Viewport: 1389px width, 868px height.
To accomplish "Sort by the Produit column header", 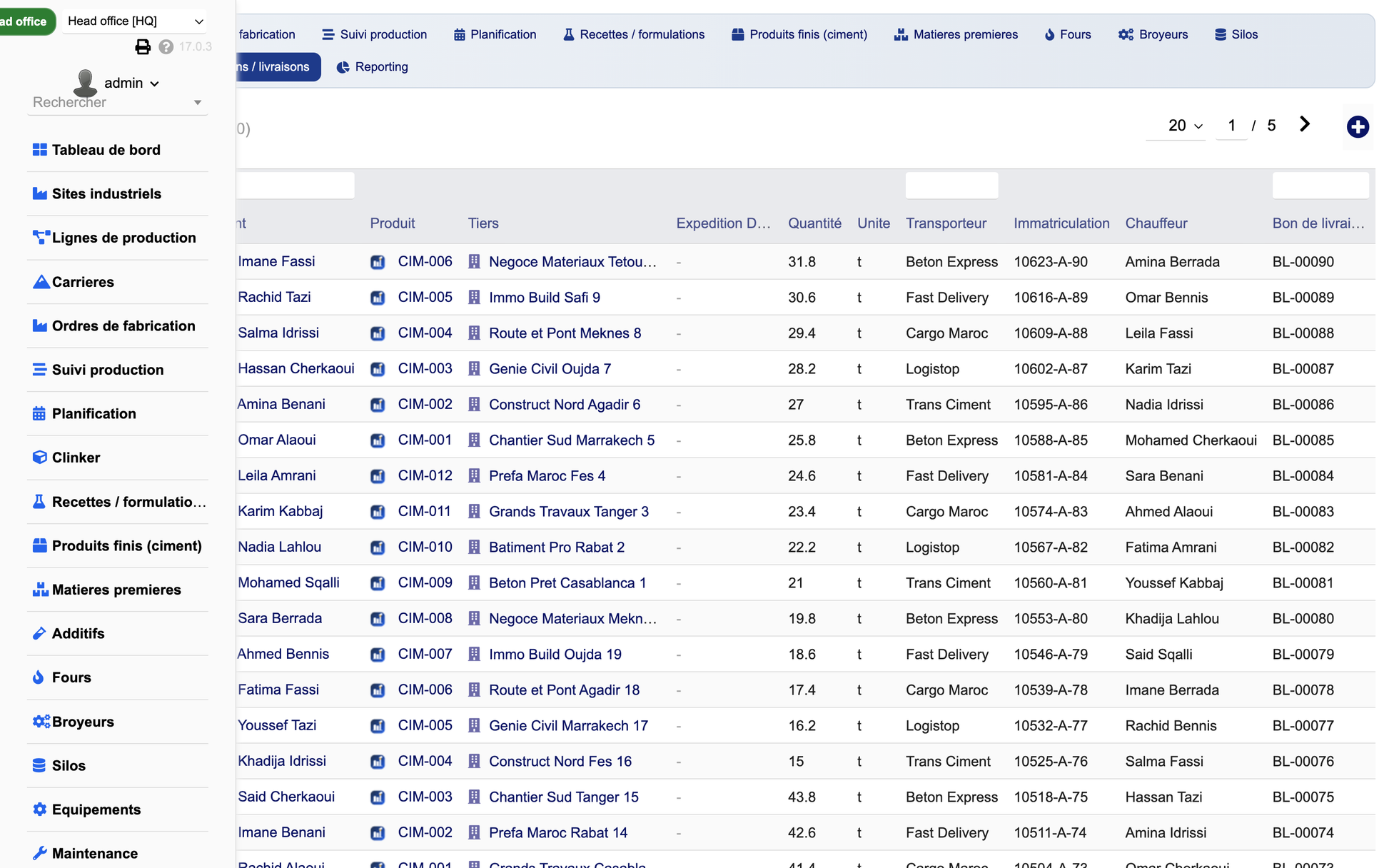I will [392, 223].
